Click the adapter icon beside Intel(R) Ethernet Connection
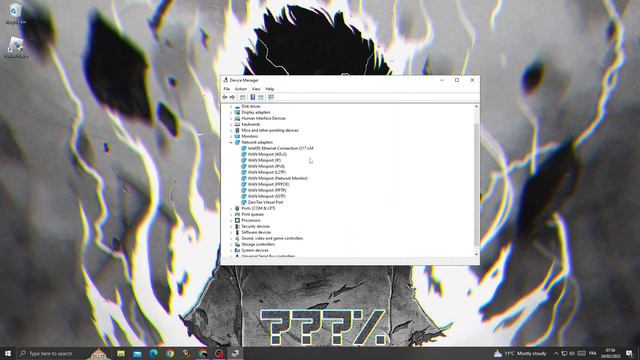 [244, 149]
